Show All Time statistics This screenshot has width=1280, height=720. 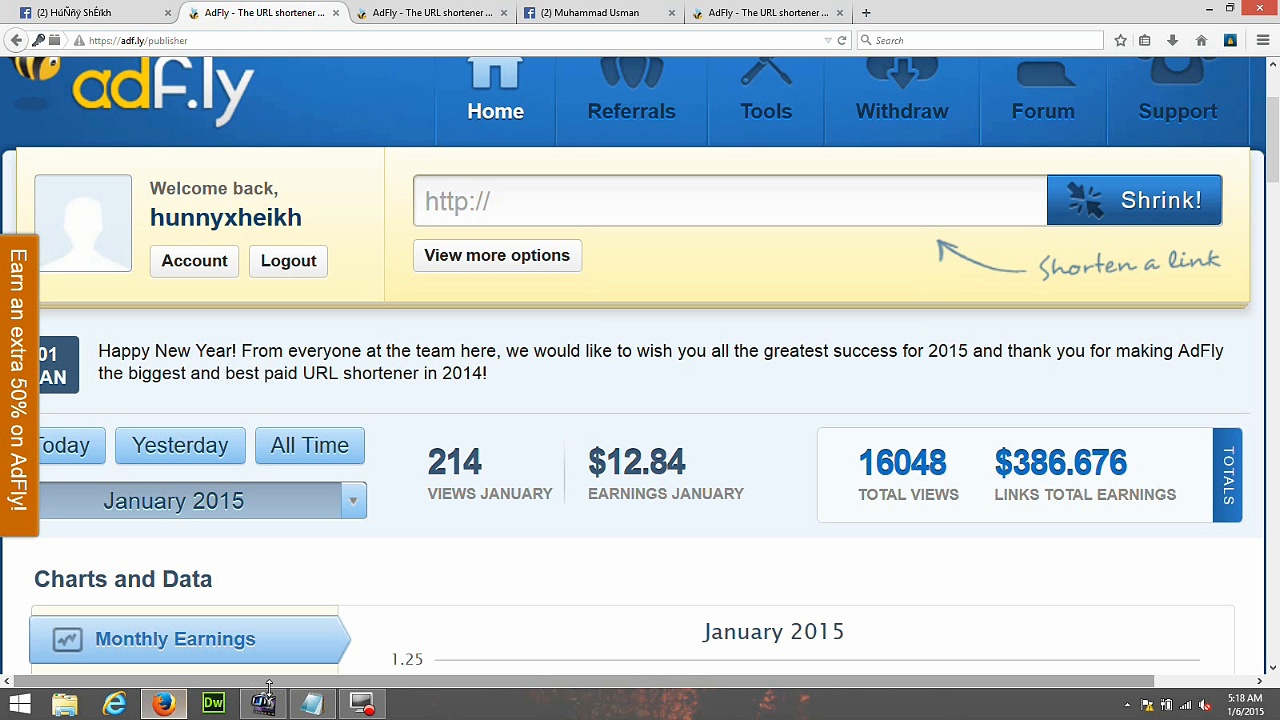(310, 445)
